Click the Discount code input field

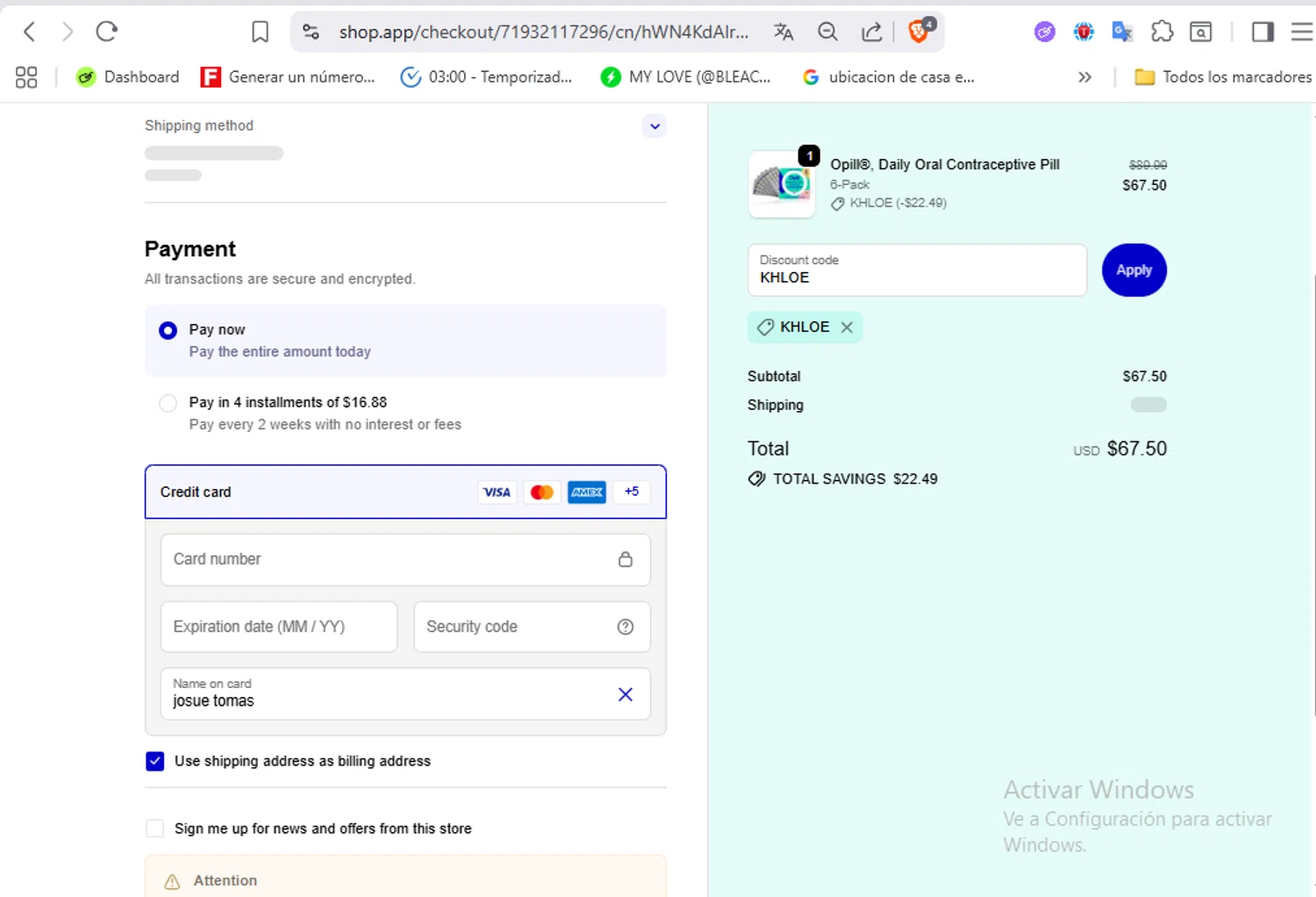point(917,270)
